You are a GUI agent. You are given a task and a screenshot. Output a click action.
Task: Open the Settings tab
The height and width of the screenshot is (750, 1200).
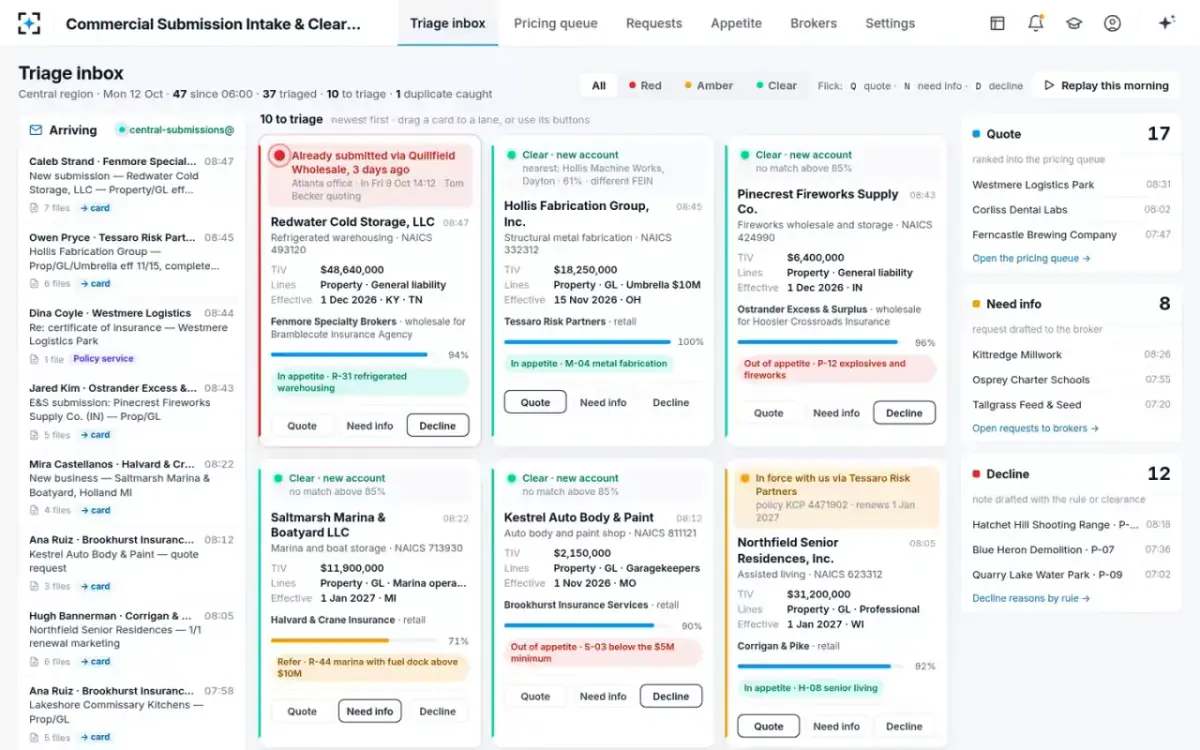tap(890, 23)
